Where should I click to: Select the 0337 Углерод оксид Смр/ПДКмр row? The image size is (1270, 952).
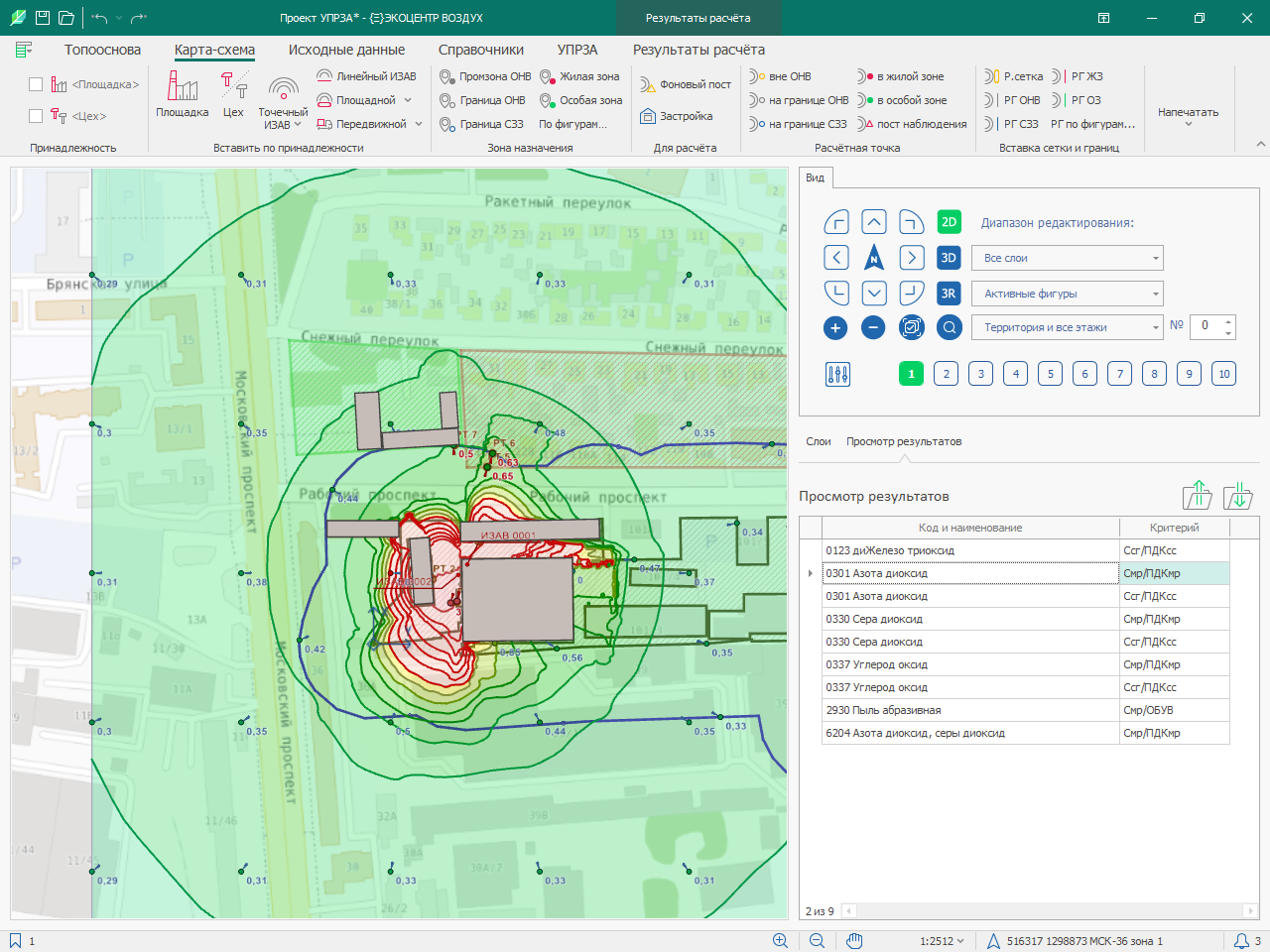1025,664
